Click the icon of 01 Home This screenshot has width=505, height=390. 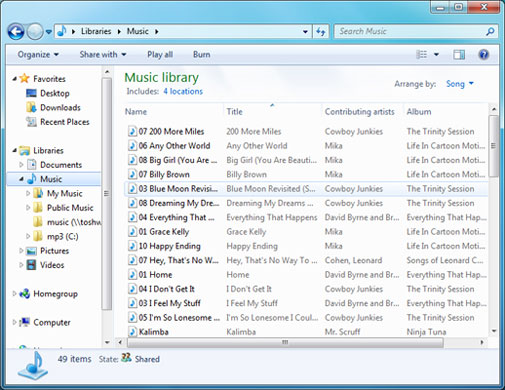132,275
